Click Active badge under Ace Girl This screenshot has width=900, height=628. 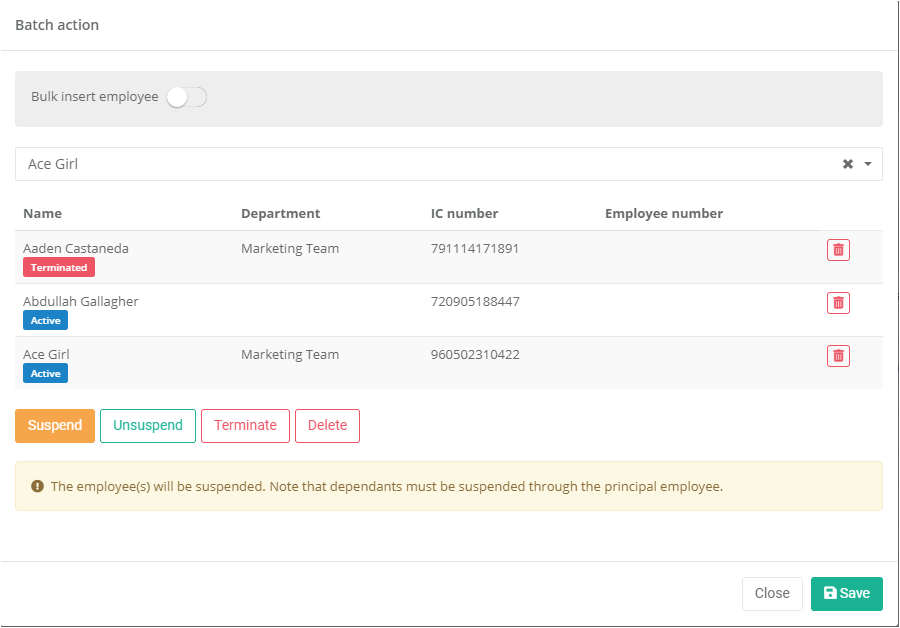point(46,374)
